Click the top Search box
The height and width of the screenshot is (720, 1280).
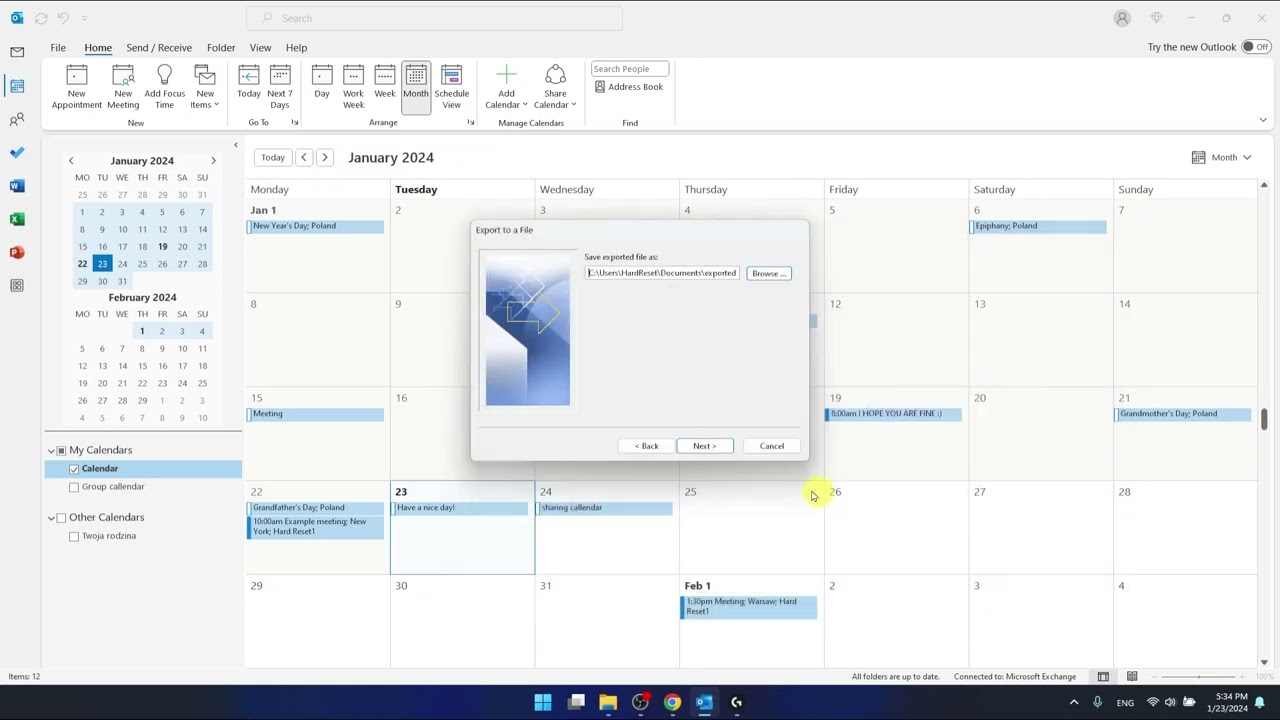point(434,18)
